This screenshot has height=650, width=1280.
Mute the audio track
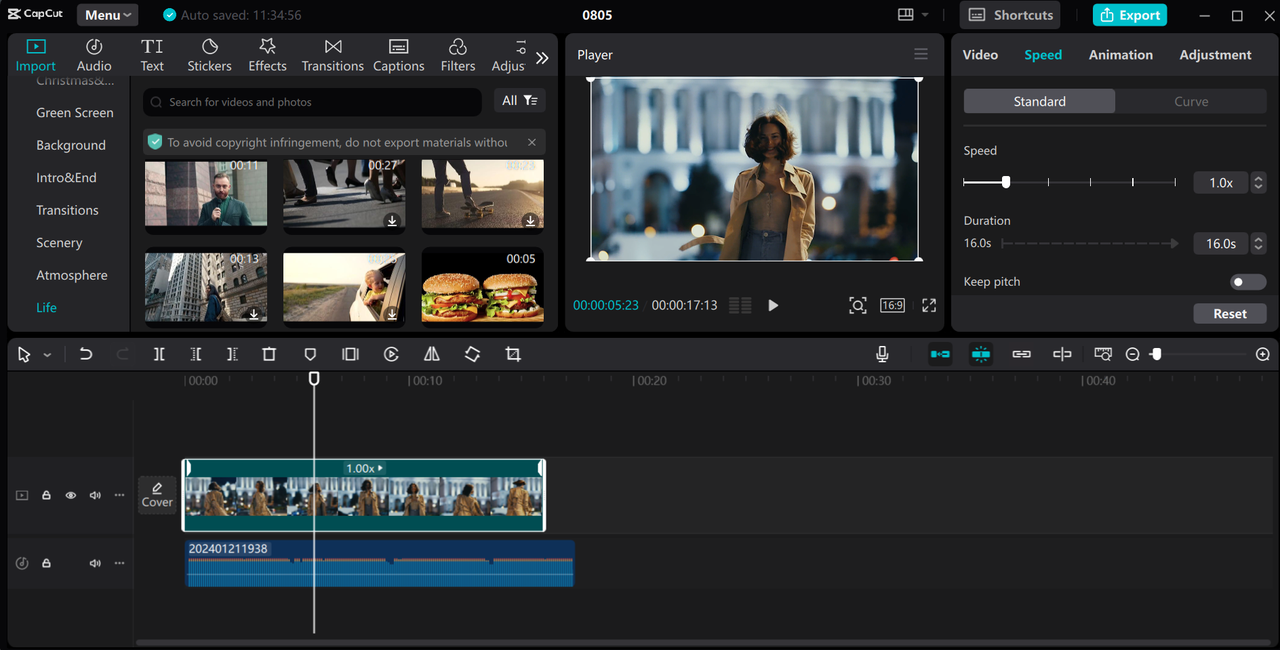[x=95, y=563]
